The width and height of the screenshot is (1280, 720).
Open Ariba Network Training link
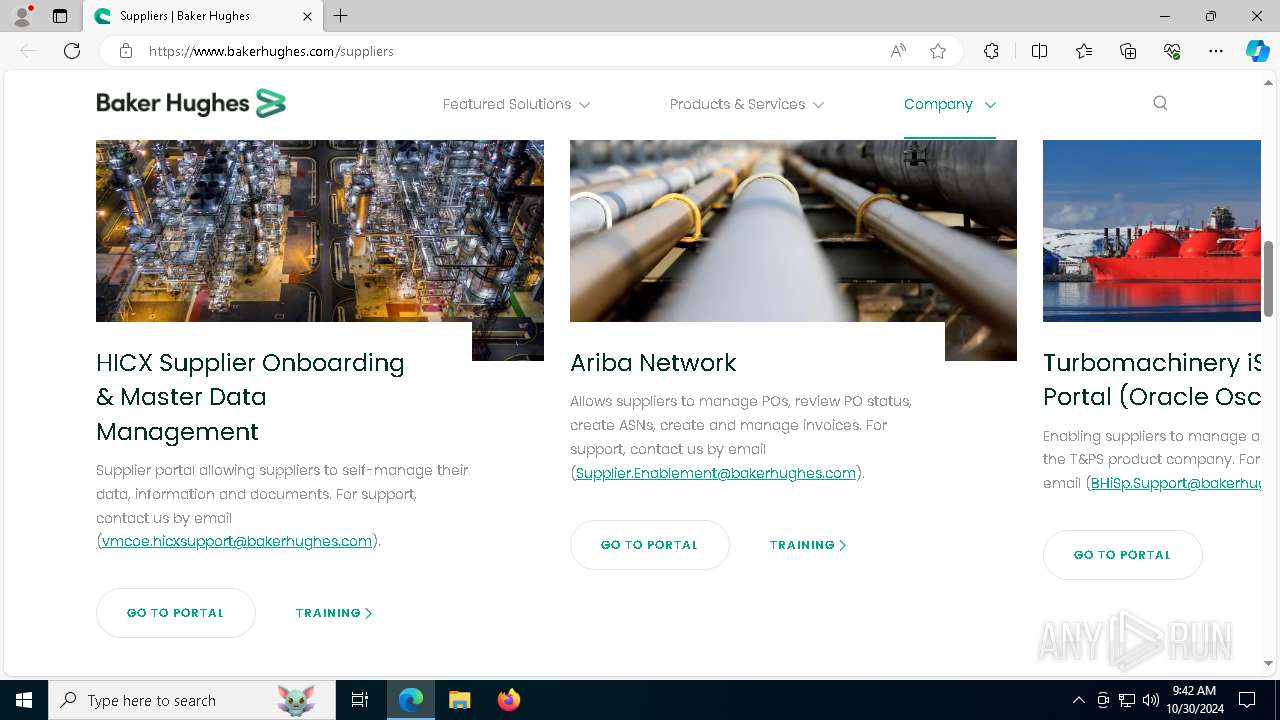[808, 545]
